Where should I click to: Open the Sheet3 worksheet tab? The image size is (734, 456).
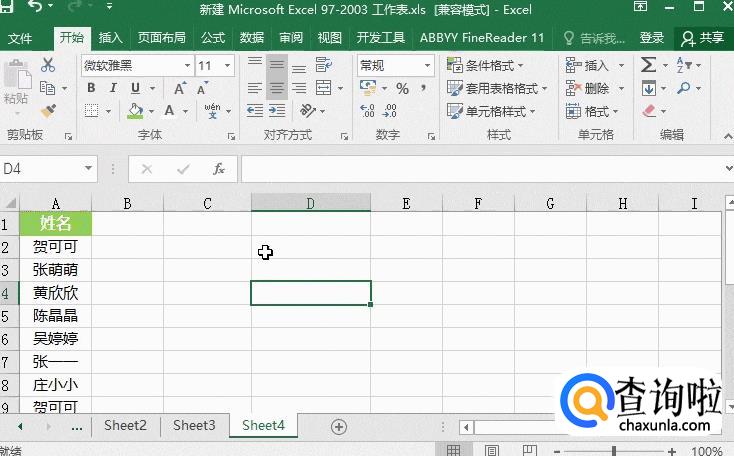pyautogui.click(x=193, y=425)
